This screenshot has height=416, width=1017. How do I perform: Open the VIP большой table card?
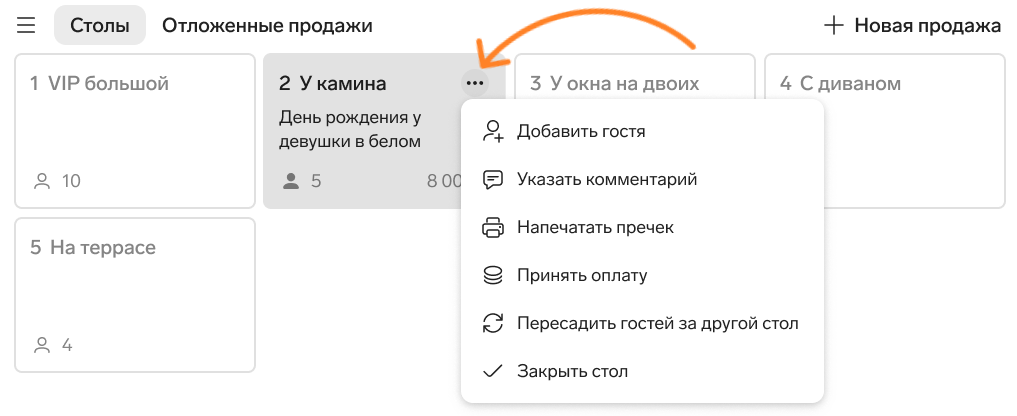click(135, 131)
